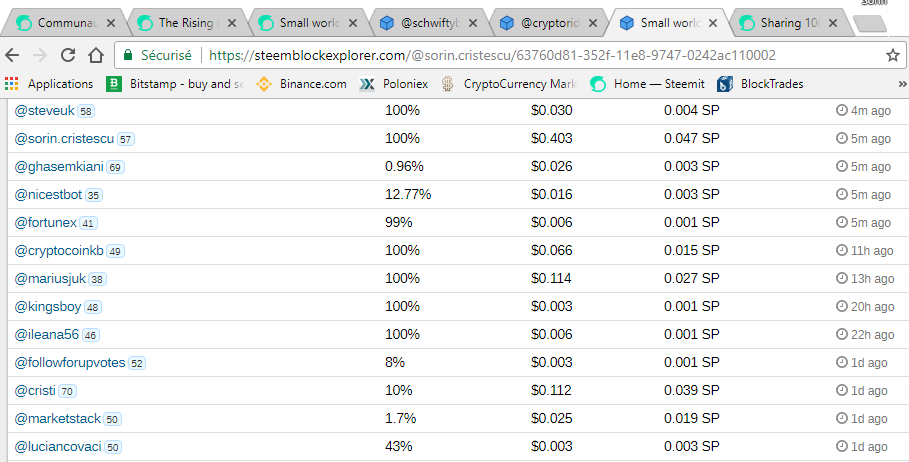The height and width of the screenshot is (462, 909).
Task: Open the Applications shortcut
Action: pos(49,84)
